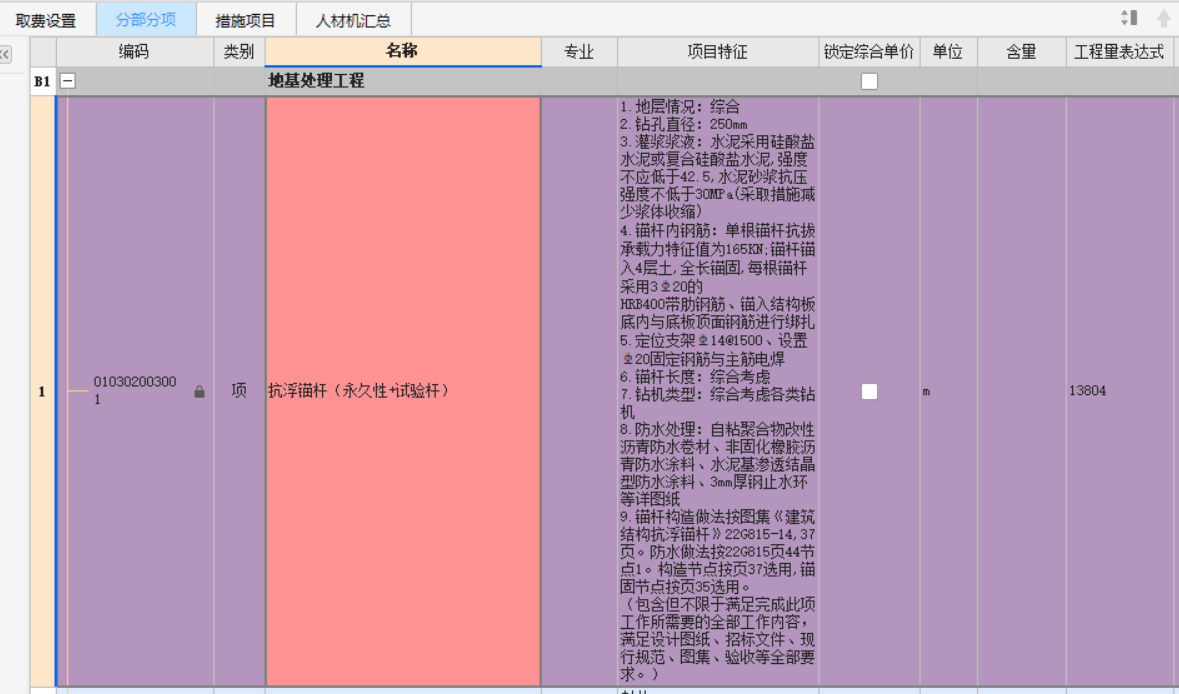Click the empty 专业 cell of row 1
This screenshot has height=694, width=1179.
coord(579,391)
